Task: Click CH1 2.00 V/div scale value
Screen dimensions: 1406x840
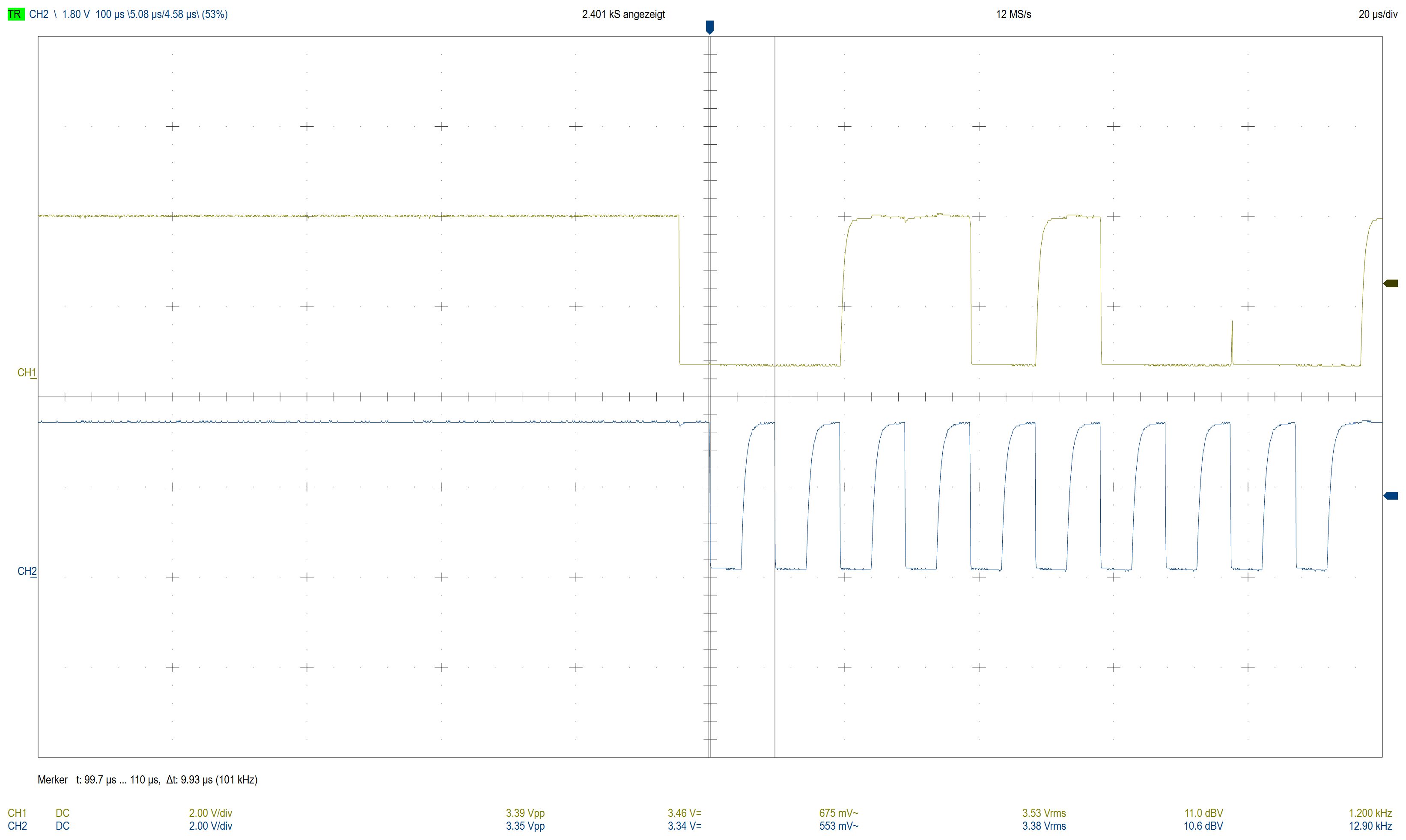Action: [x=211, y=813]
